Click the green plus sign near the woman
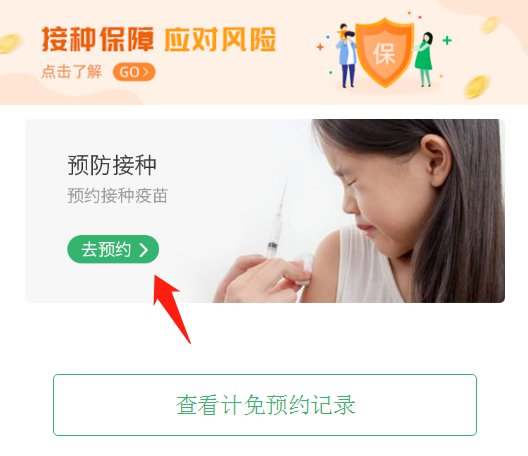 pyautogui.click(x=447, y=40)
